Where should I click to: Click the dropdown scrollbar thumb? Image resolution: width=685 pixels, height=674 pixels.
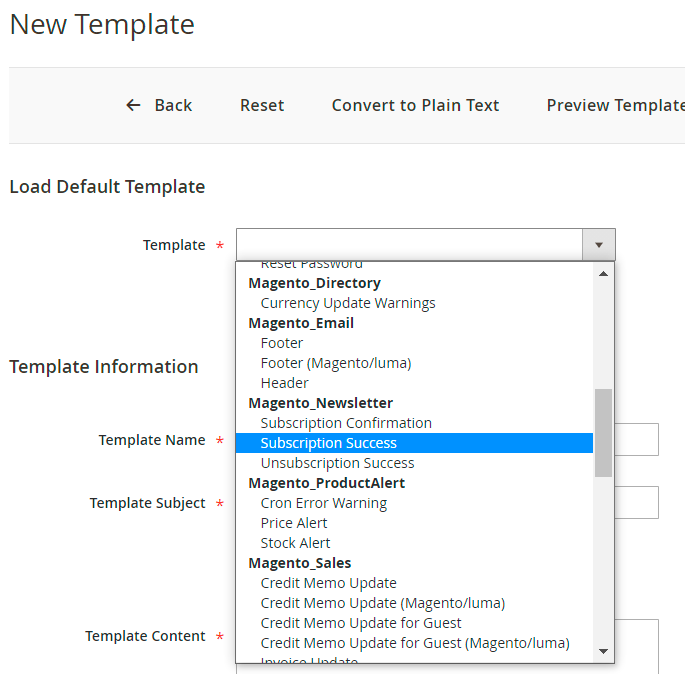tap(603, 432)
